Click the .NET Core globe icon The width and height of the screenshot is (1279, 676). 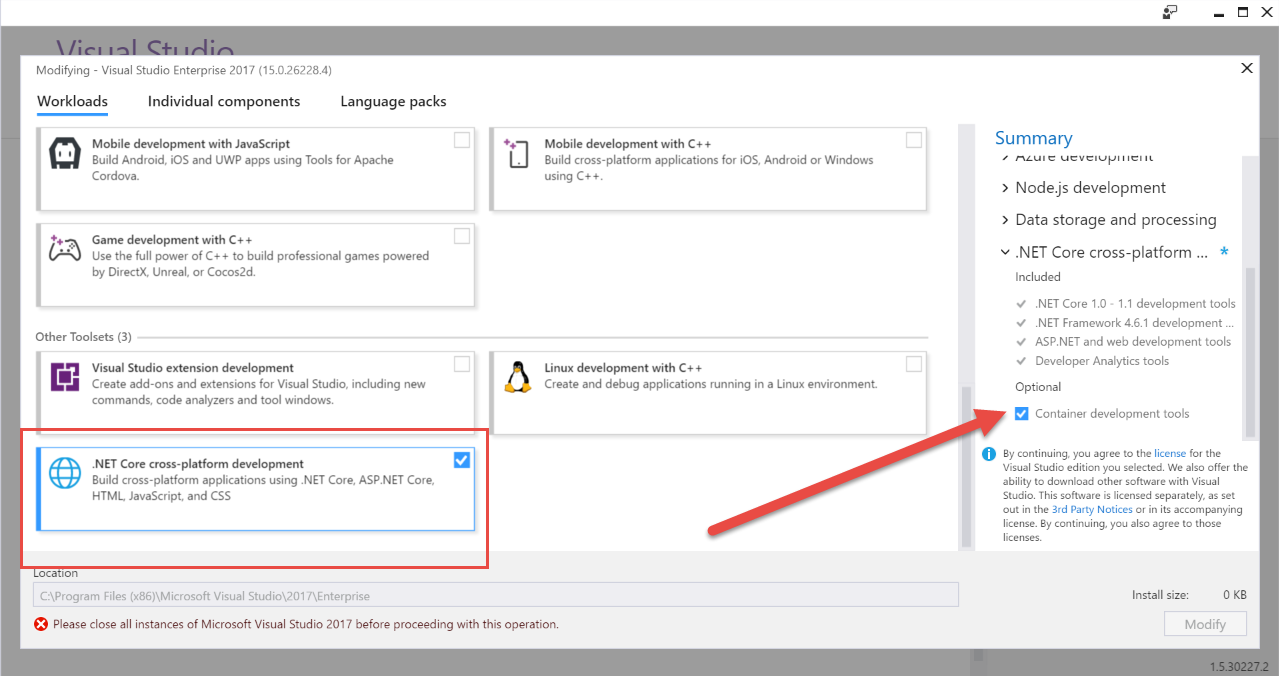pyautogui.click(x=65, y=473)
